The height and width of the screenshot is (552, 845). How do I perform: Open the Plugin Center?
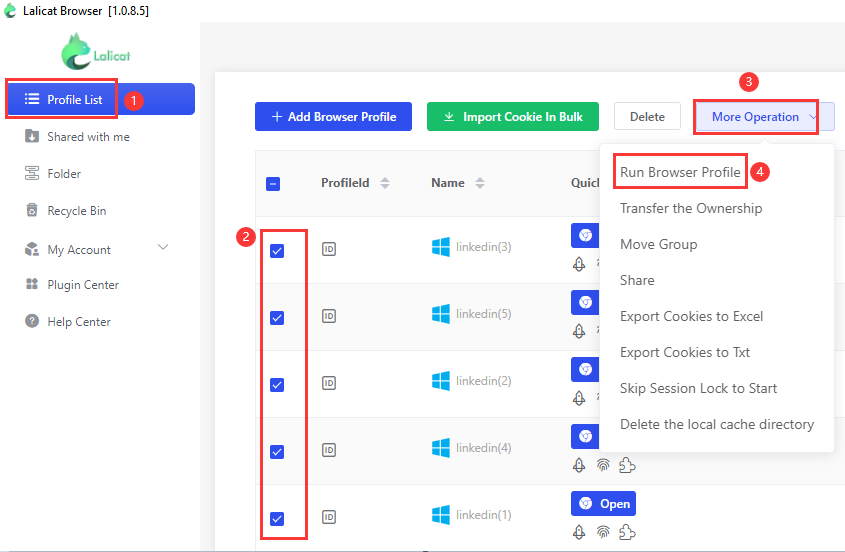pyautogui.click(x=72, y=285)
